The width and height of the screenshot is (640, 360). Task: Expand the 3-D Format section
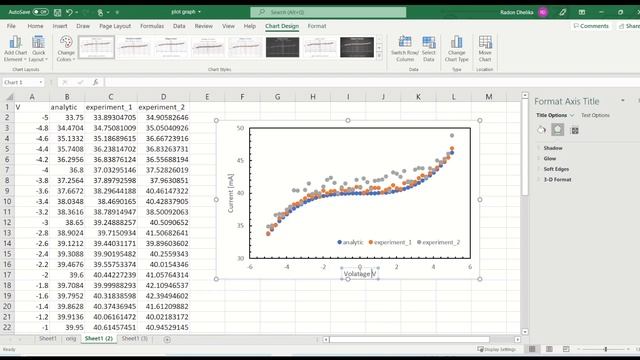click(557, 180)
